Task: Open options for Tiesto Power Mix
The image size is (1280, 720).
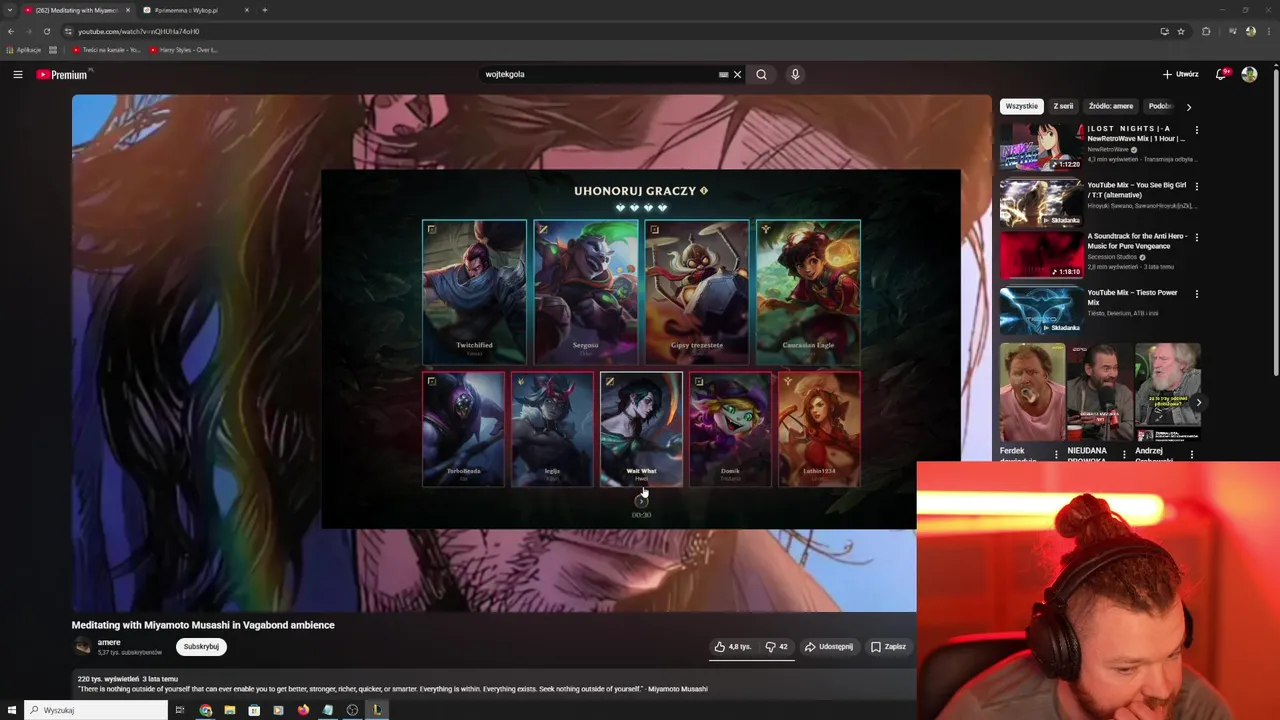Action: tap(1196, 294)
